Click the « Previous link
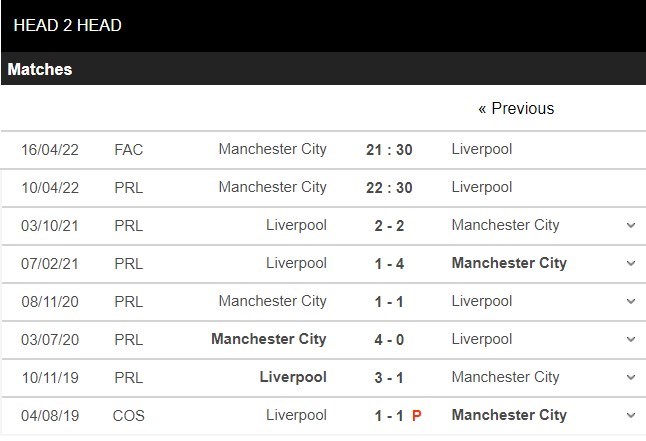 pos(515,108)
